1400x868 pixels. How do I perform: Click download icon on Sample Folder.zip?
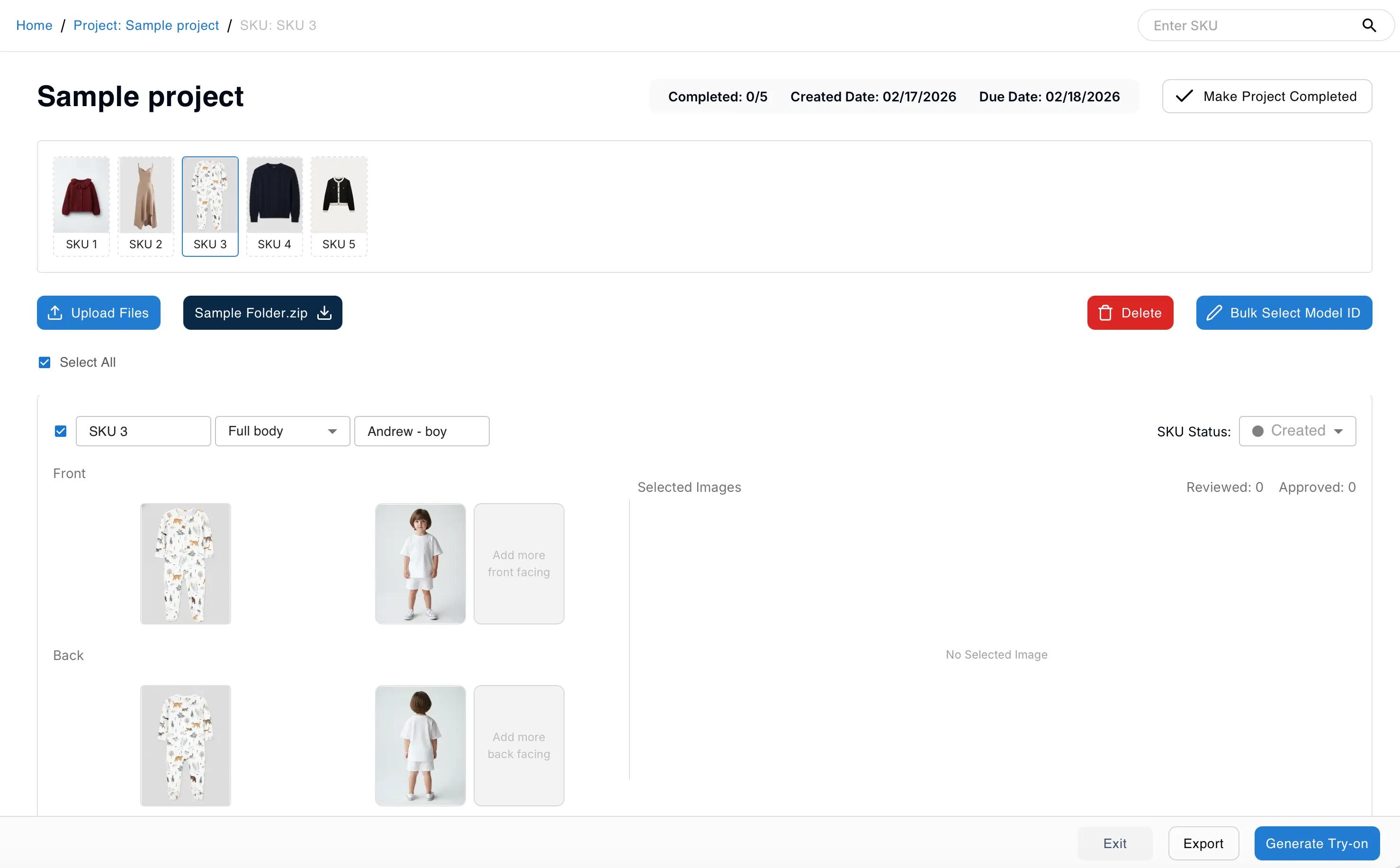(325, 313)
